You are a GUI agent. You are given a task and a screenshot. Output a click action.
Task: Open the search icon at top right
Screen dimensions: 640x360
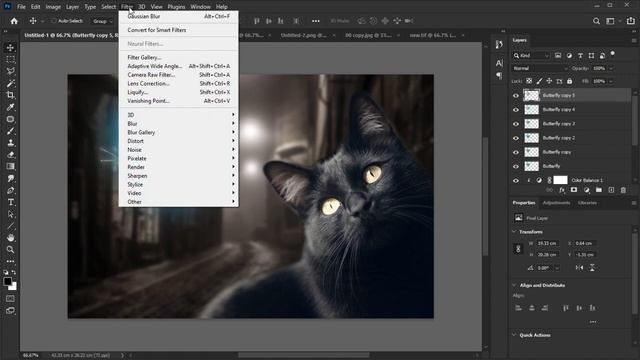(x=596, y=21)
